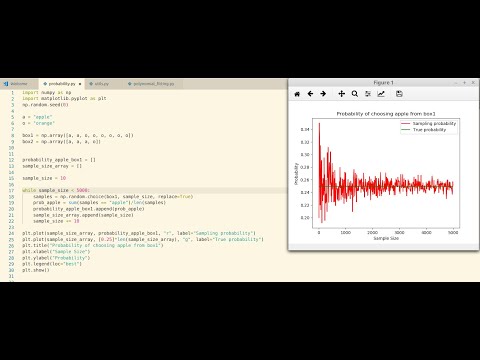Click 'import matplotlib.pyplot as plt' on line 2
The width and height of the screenshot is (480, 360).
click(64, 99)
